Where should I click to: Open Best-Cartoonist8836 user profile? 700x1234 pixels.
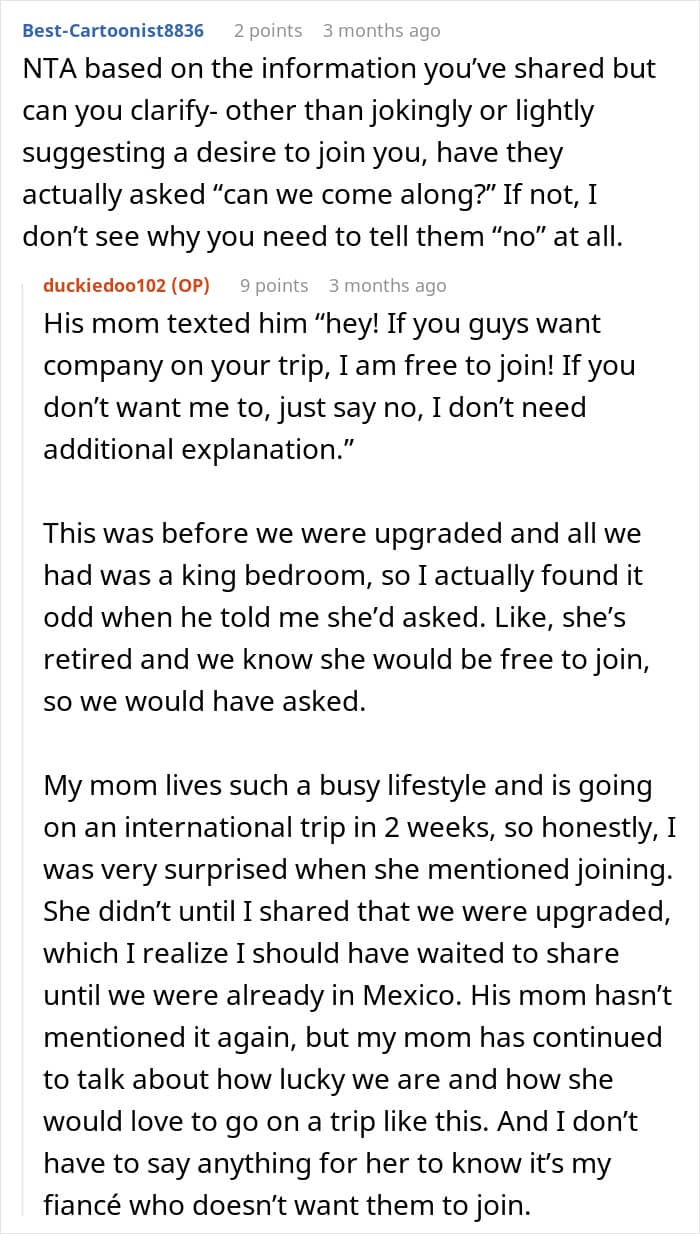(x=113, y=30)
